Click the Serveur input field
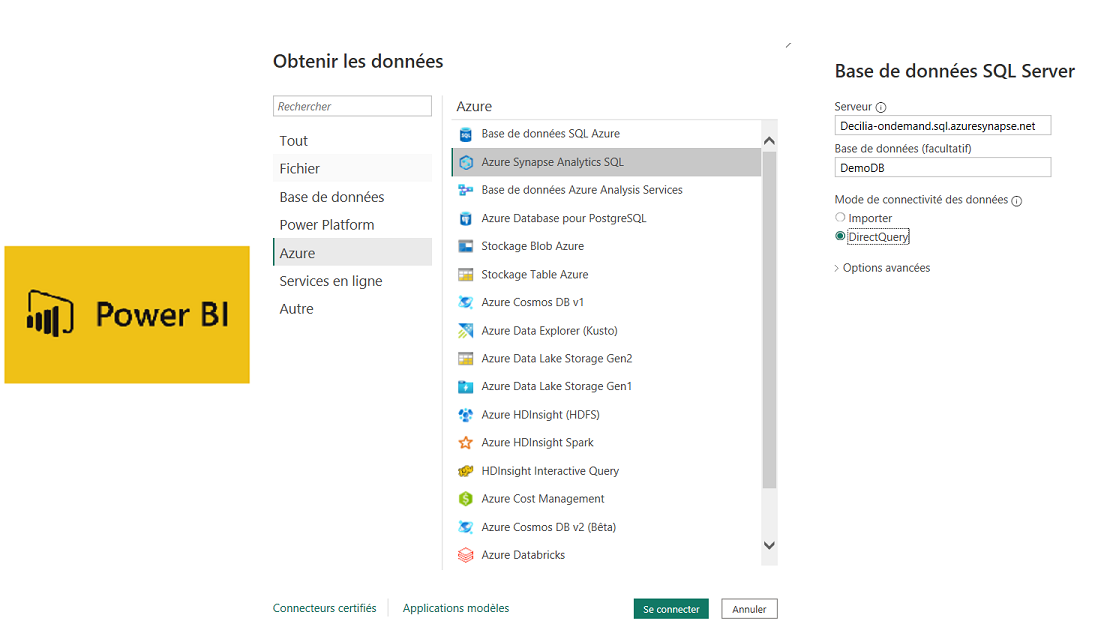Viewport: 1108px width, 640px height. click(x=943, y=126)
